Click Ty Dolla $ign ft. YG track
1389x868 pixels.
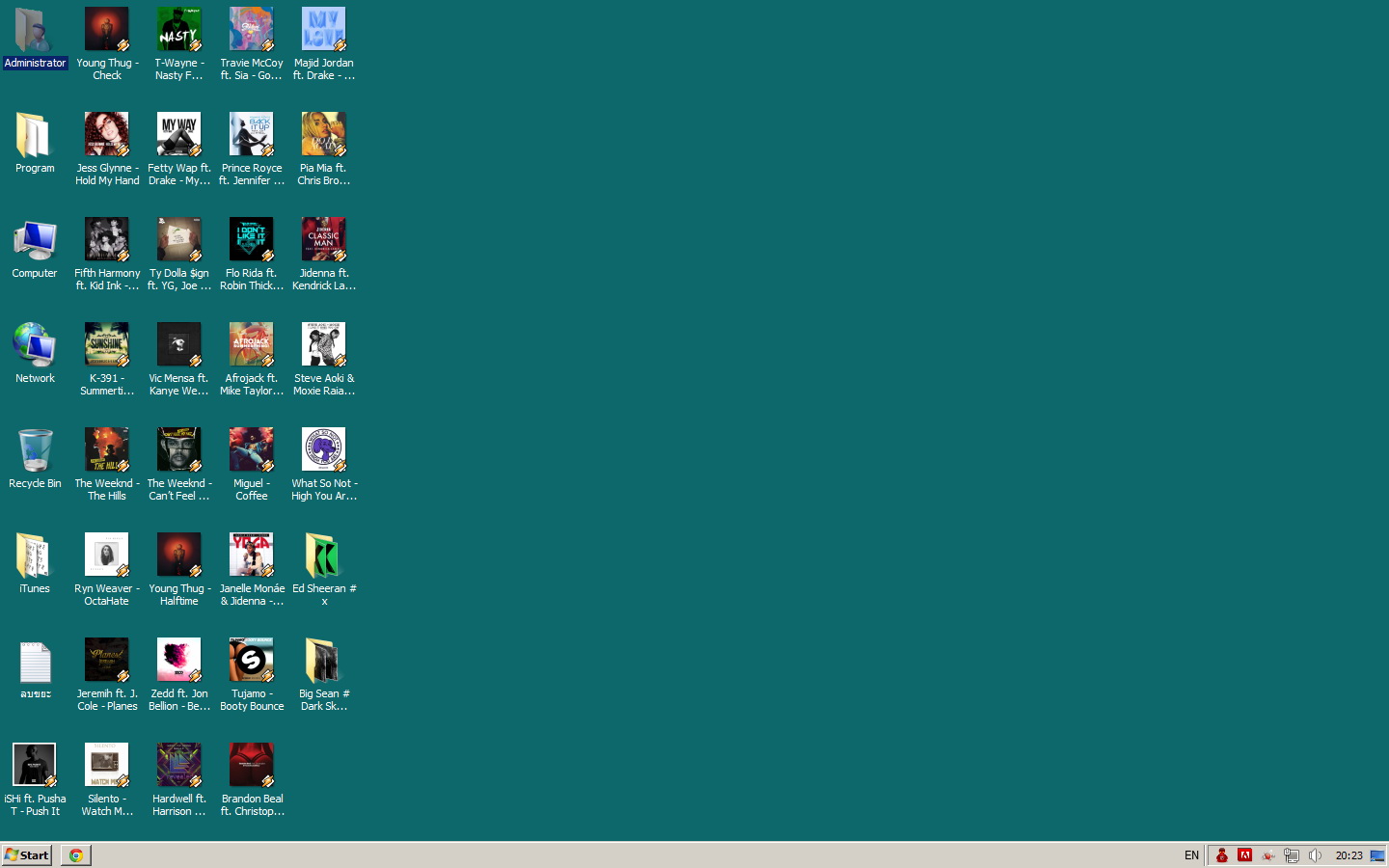[179, 255]
